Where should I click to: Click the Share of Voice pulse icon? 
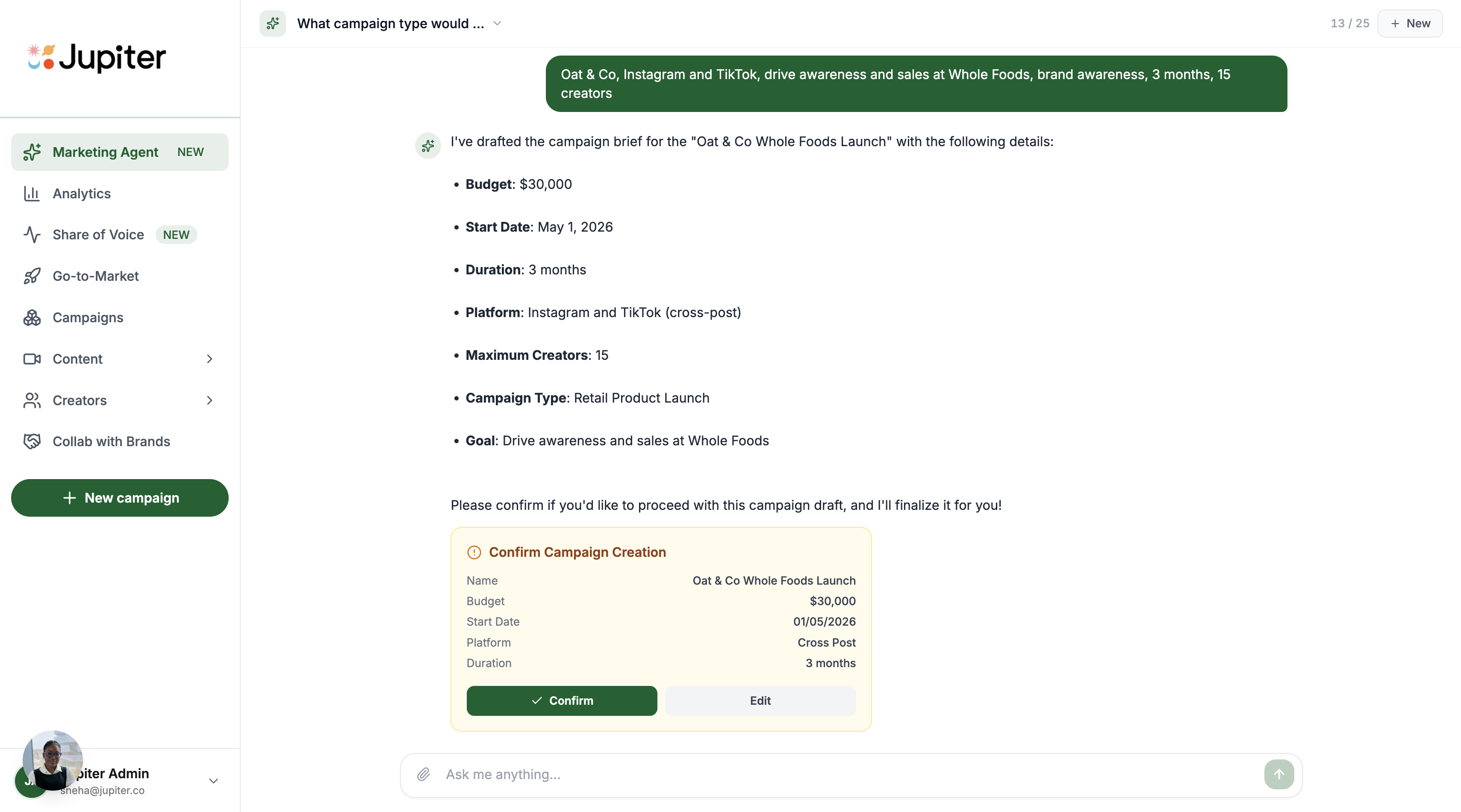[32, 235]
